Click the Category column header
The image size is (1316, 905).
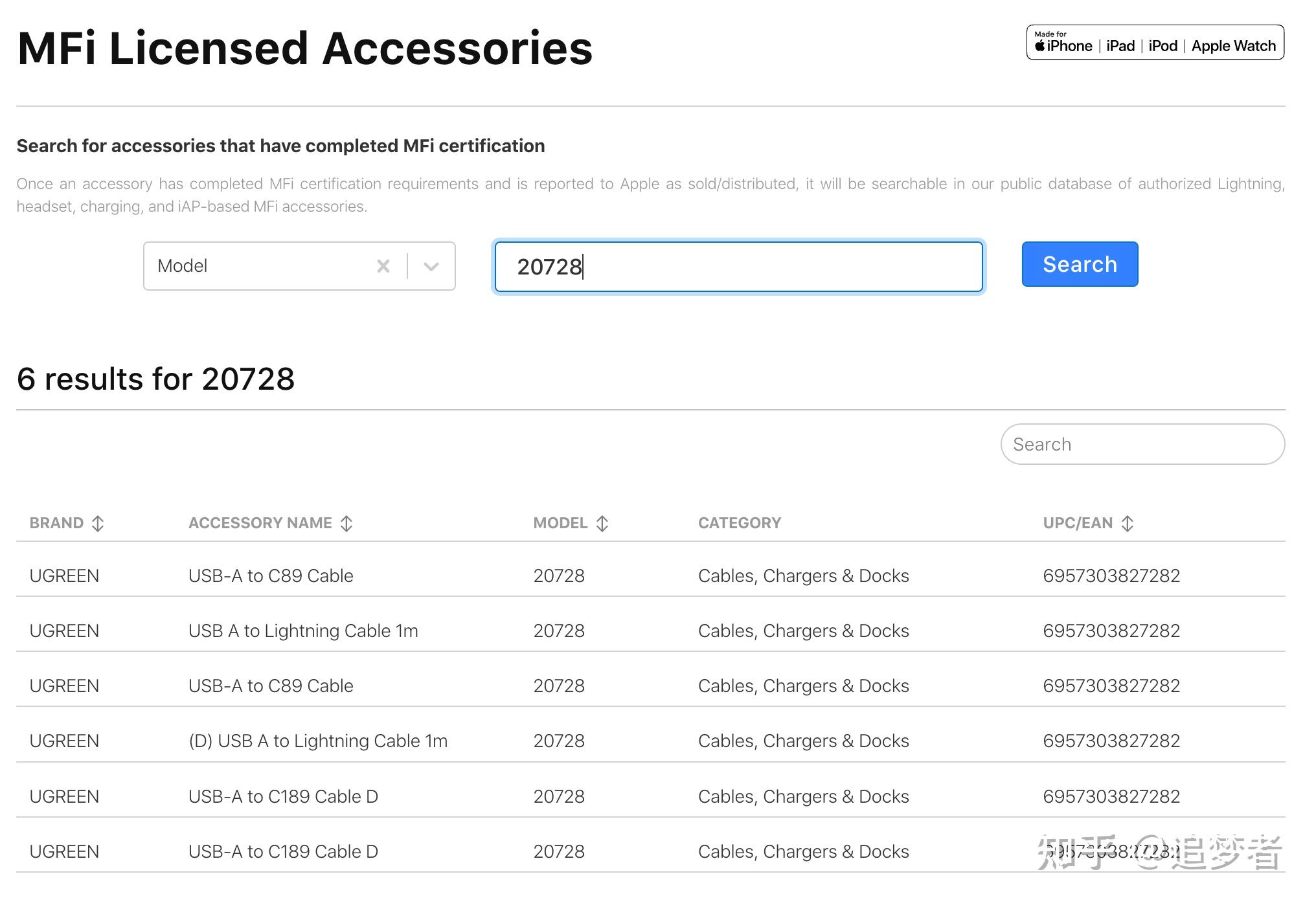point(739,523)
